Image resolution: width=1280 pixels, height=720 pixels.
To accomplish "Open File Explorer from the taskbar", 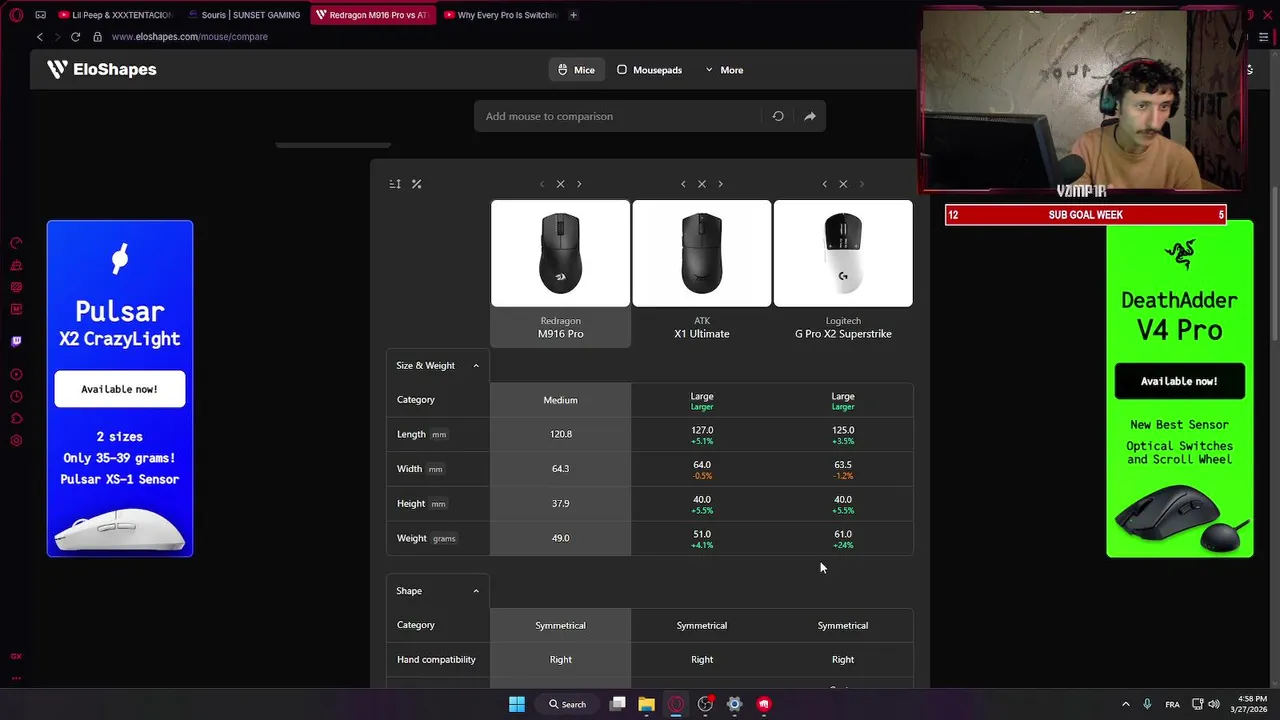I will tap(647, 704).
